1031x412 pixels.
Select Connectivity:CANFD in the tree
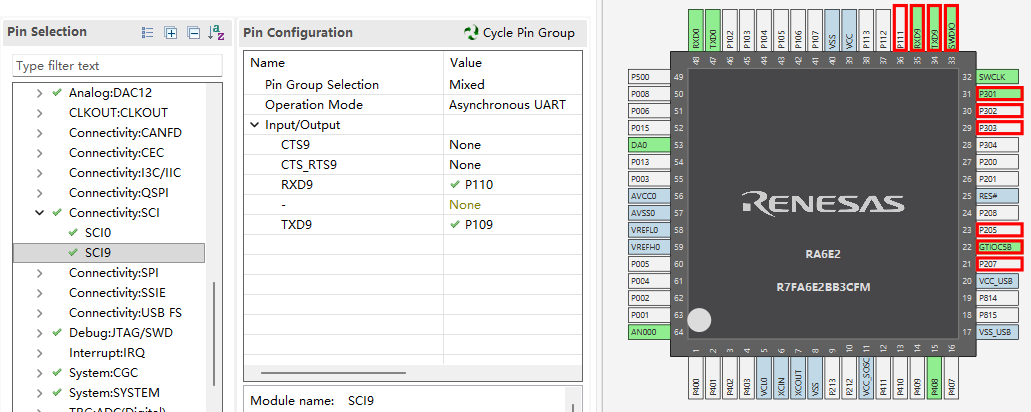(125, 133)
